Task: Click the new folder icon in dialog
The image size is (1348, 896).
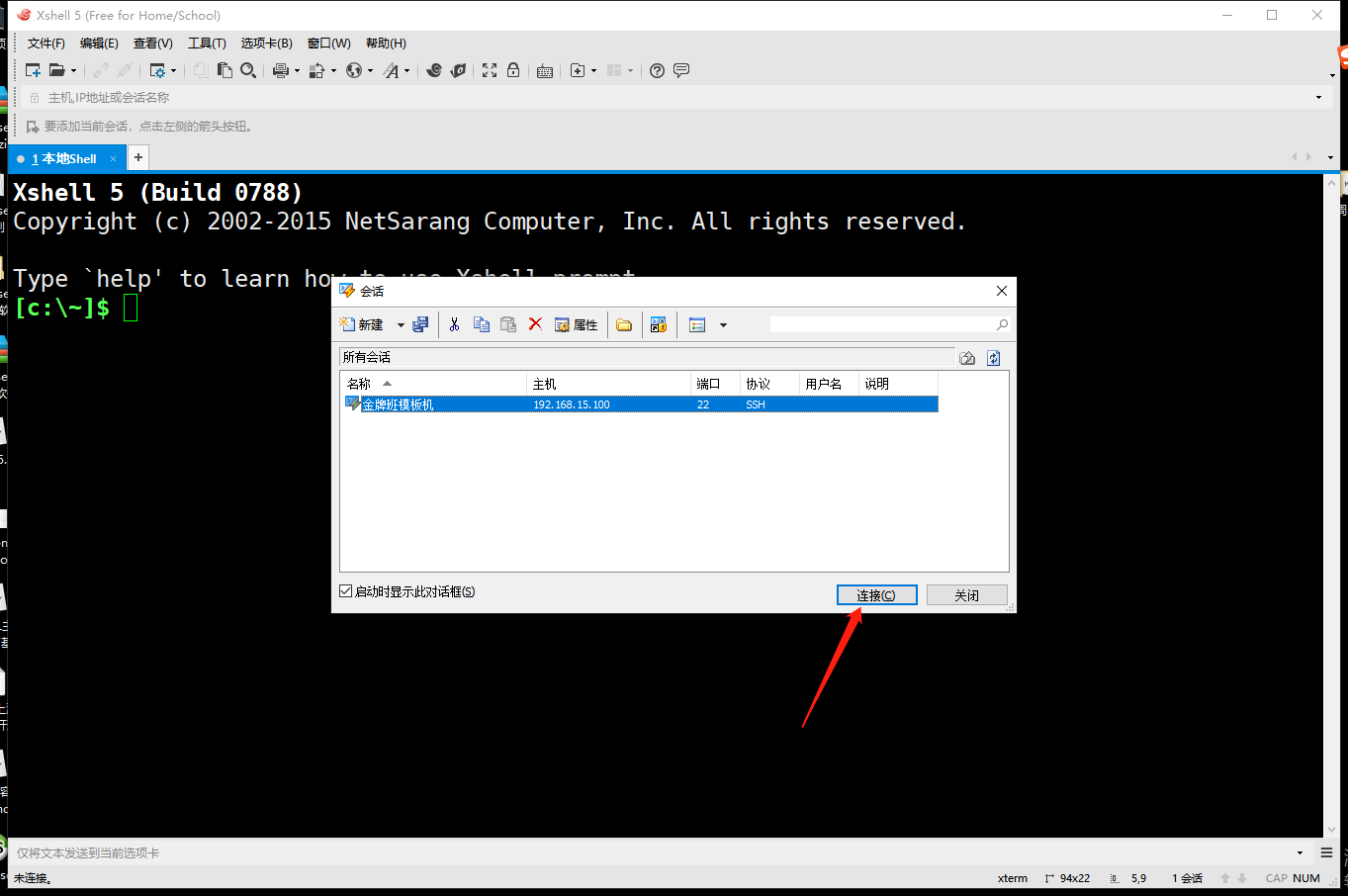Action: pyautogui.click(x=624, y=324)
